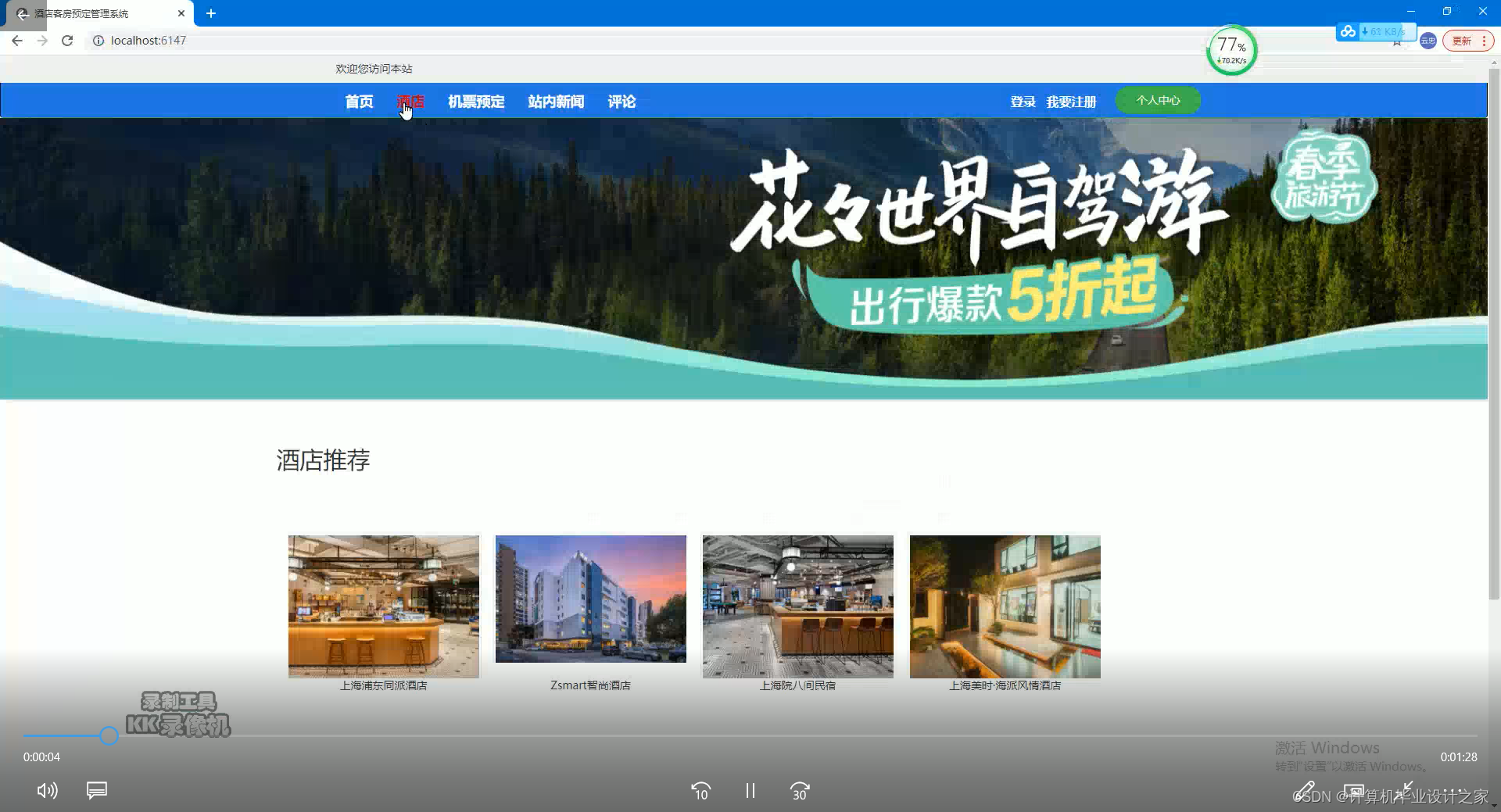Click the 欢迎您访问本站 welcome text

[x=374, y=69]
